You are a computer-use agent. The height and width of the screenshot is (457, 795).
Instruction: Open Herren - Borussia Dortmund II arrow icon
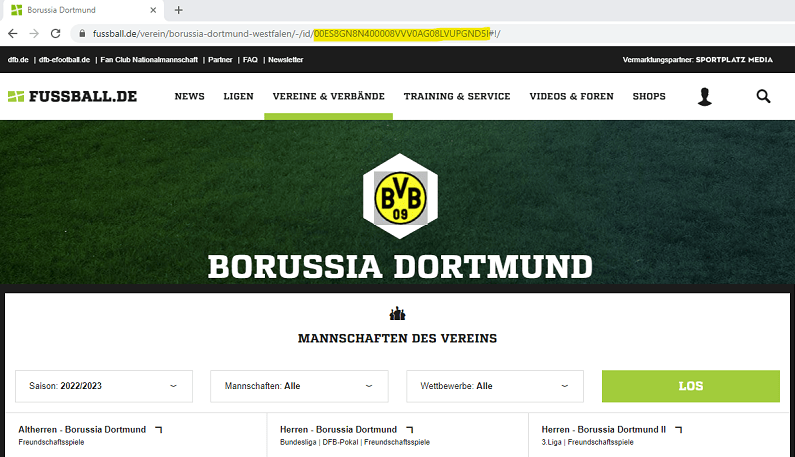[678, 430]
